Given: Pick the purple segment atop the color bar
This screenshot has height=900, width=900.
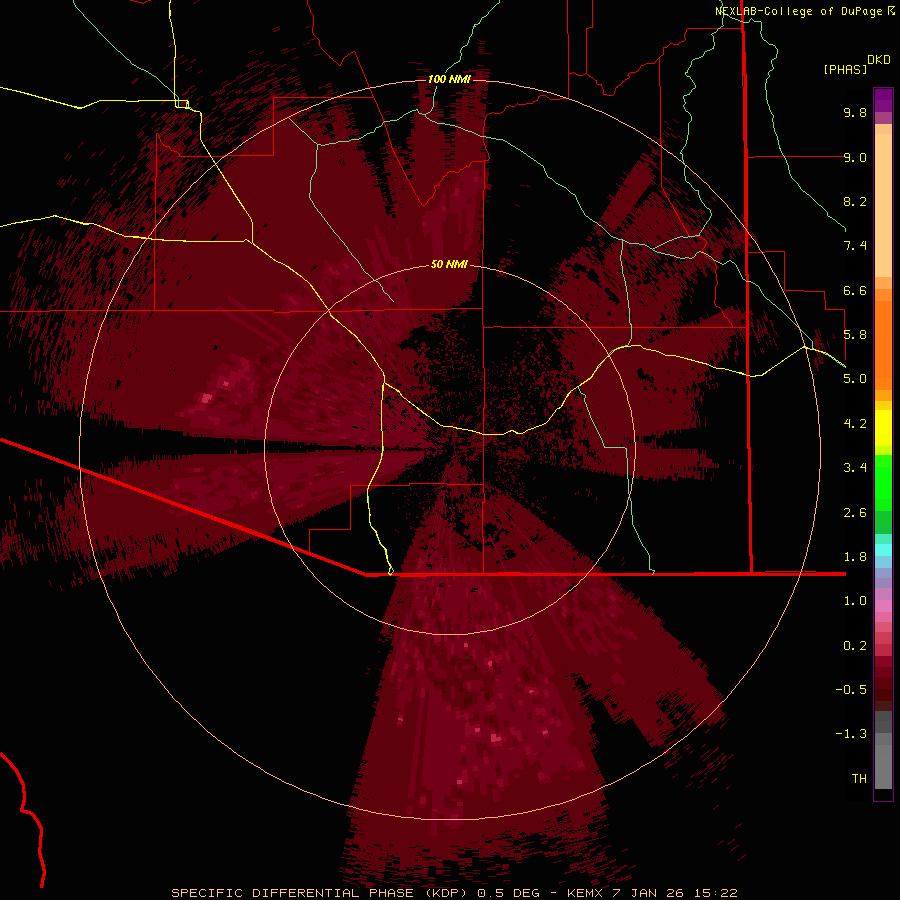Looking at the screenshot, I should click(883, 100).
